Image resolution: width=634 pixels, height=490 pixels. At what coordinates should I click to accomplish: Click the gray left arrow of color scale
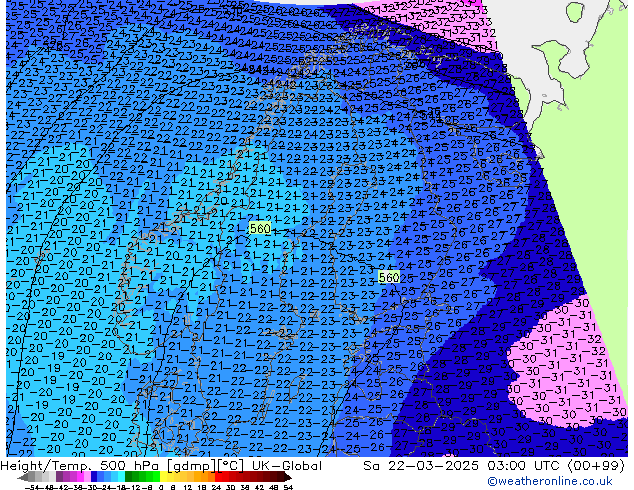[23, 477]
